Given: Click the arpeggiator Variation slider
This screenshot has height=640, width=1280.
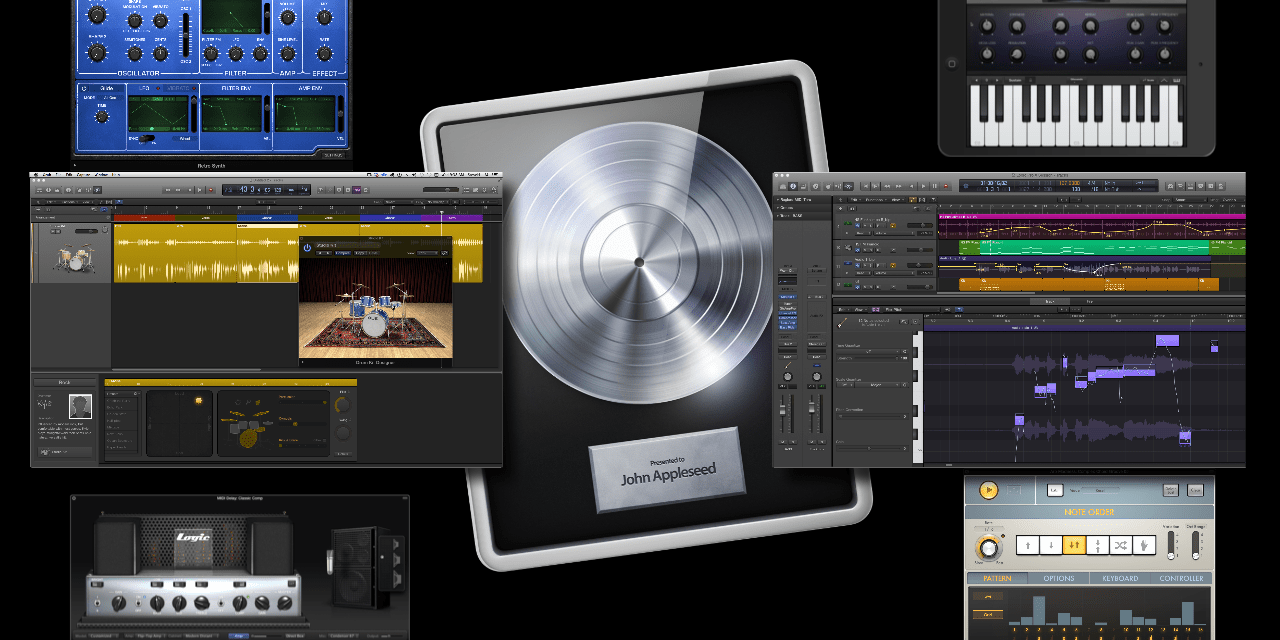Looking at the screenshot, I should (x=1171, y=545).
